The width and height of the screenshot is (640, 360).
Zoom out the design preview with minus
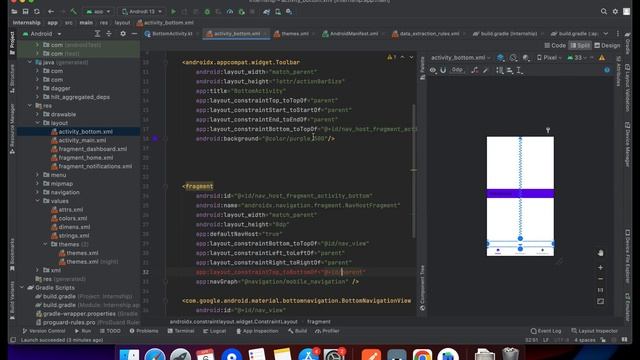click(600, 279)
